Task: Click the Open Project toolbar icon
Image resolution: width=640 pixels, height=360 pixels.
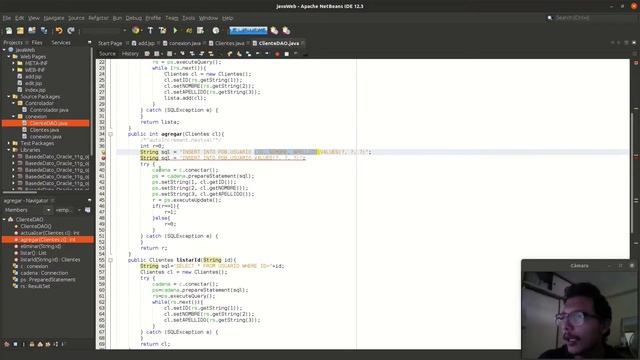Action: pos(32,31)
